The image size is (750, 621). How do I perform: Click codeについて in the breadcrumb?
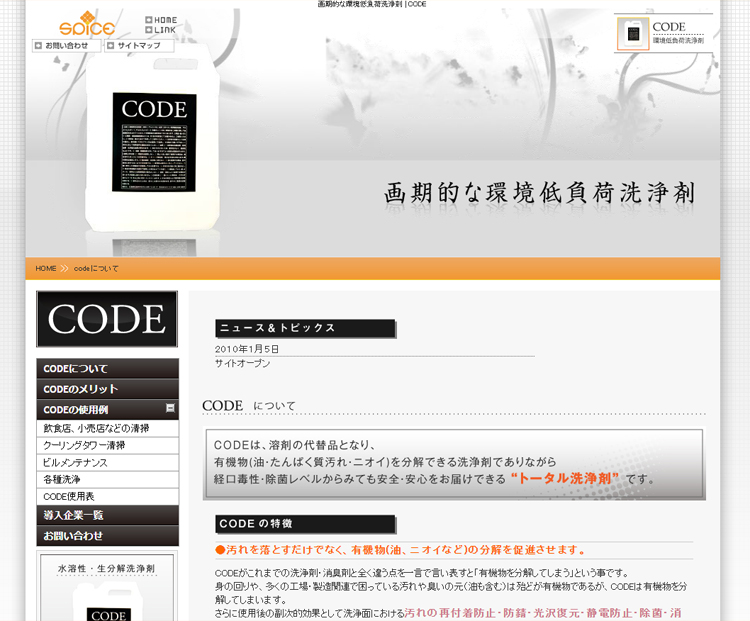point(96,268)
